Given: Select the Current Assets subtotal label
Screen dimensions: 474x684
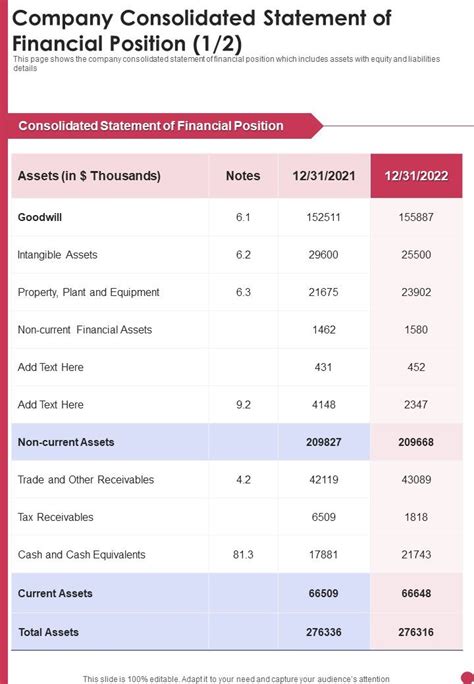Looking at the screenshot, I should [55, 593].
